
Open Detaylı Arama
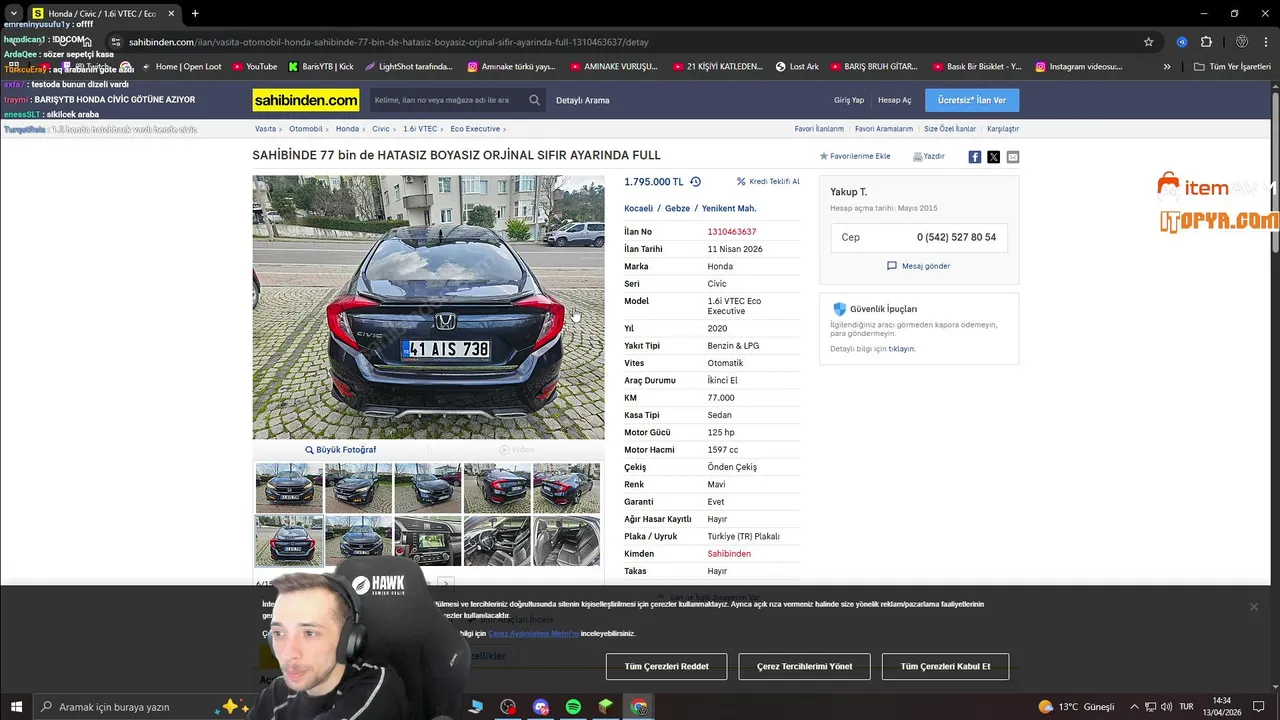(583, 100)
